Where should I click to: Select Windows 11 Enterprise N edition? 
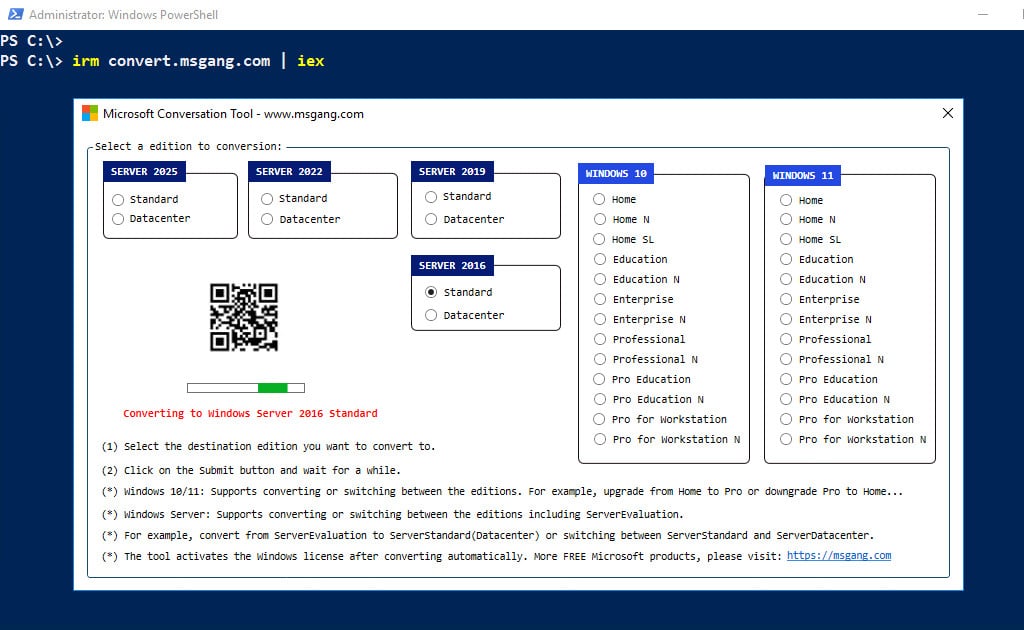(786, 319)
